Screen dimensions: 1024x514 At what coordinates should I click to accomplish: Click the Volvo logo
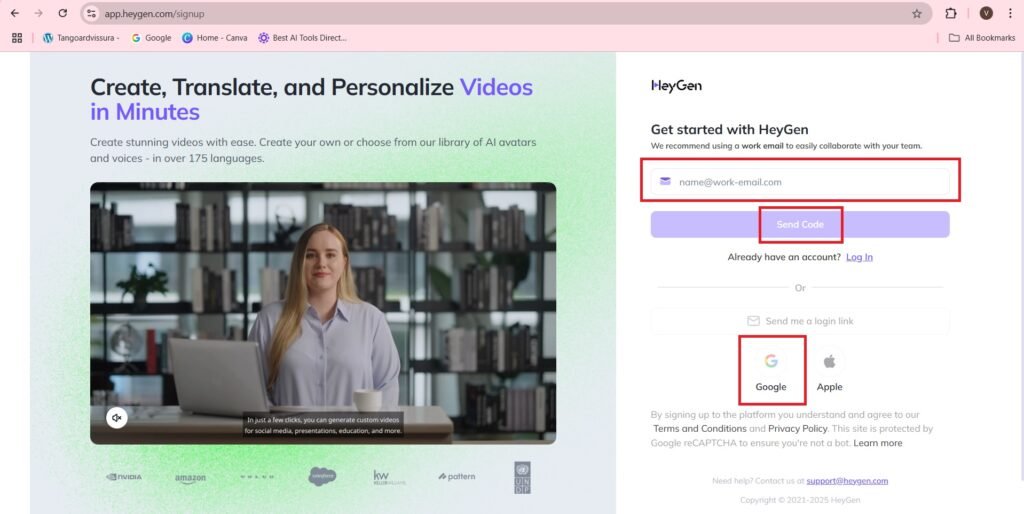pyautogui.click(x=257, y=477)
